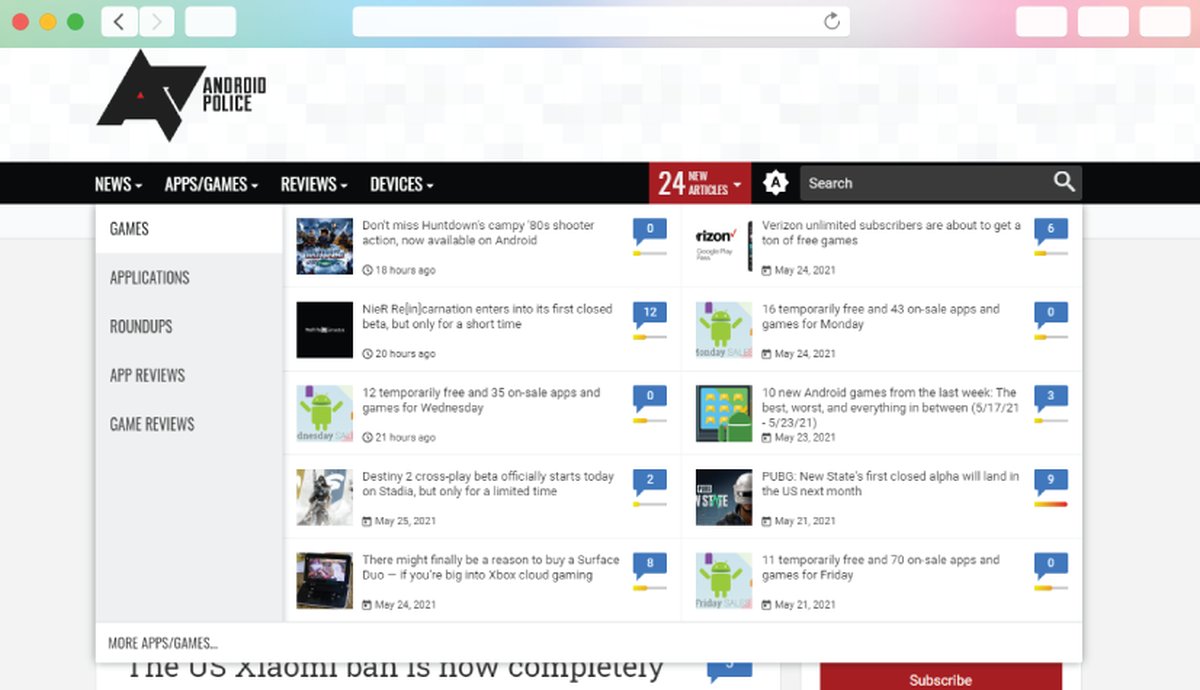Open comments bubble showing 12 on NieR article
The image size is (1200, 690).
(650, 314)
